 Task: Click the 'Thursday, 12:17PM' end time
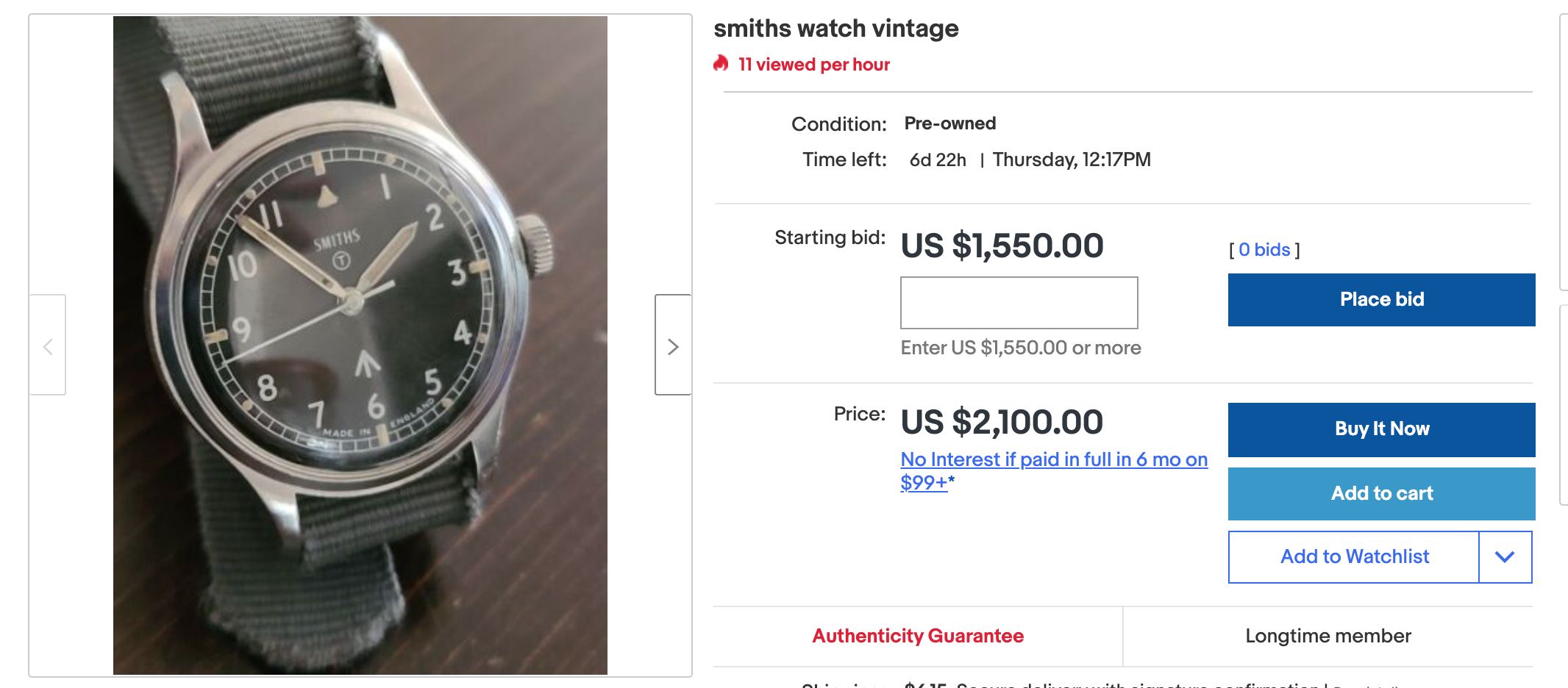tap(1071, 160)
